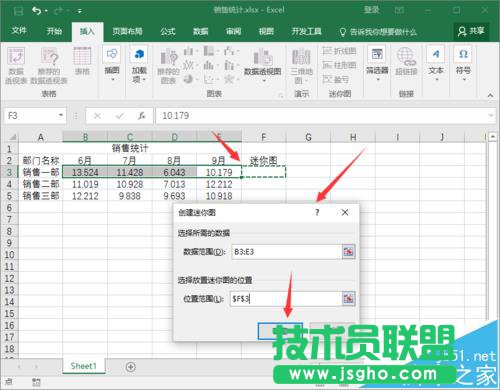Click the 共享 (Share) button

(471, 31)
